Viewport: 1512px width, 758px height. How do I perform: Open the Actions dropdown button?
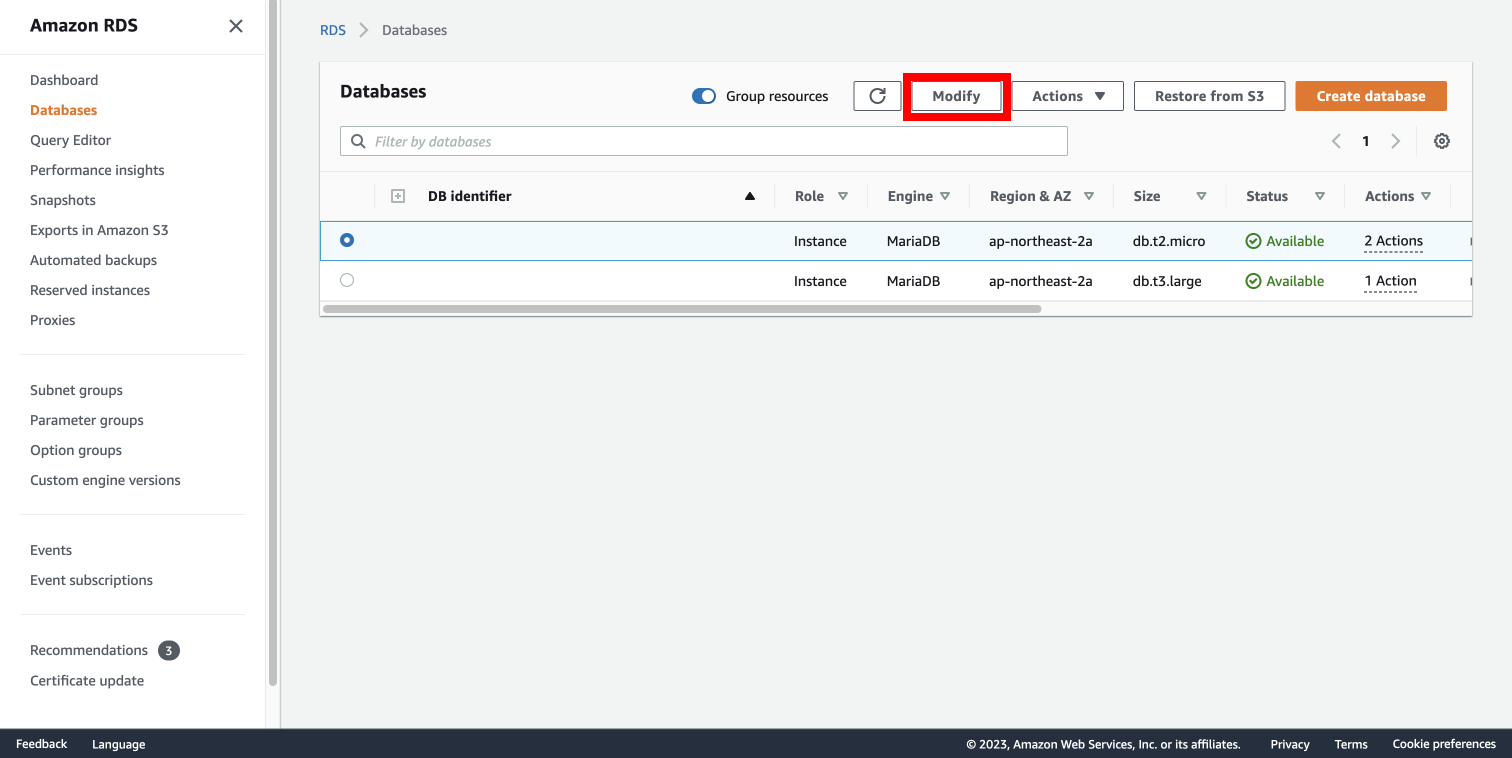pos(1068,96)
